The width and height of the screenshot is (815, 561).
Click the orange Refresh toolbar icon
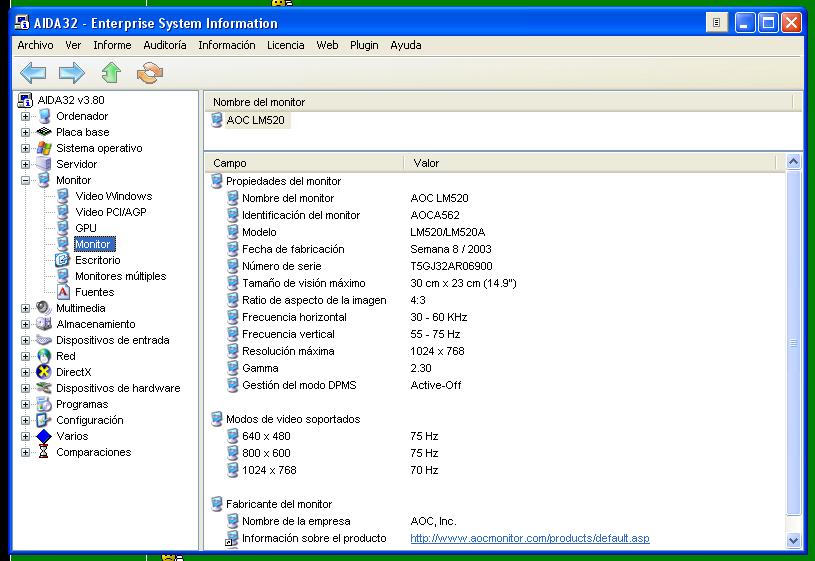click(150, 72)
